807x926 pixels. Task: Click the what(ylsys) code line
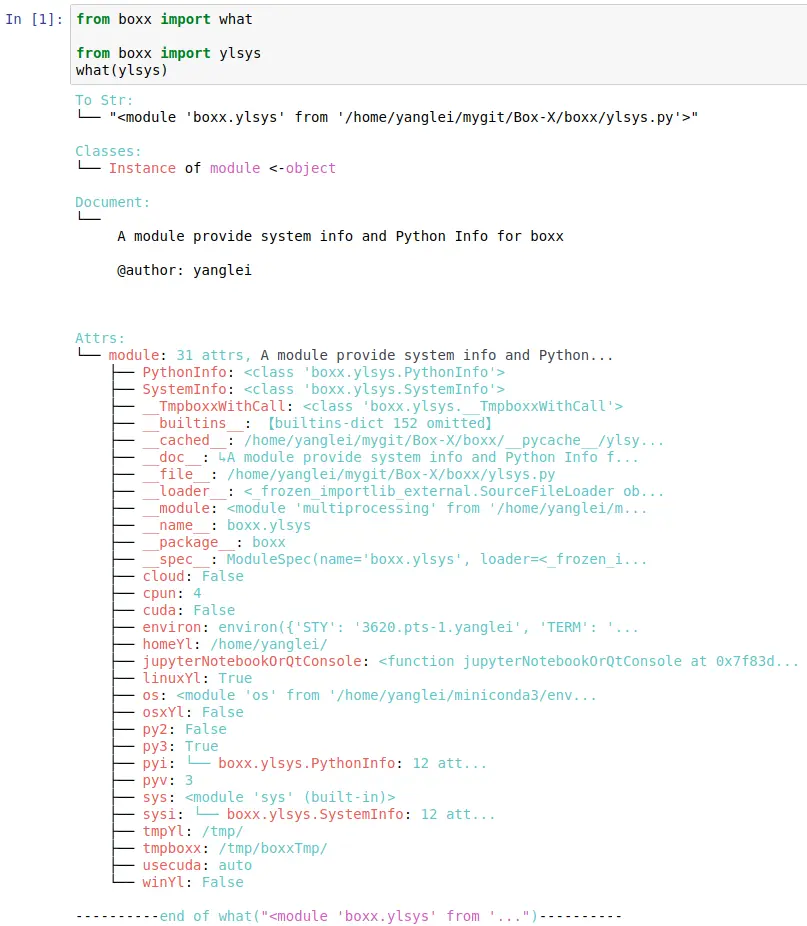pyautogui.click(x=122, y=70)
